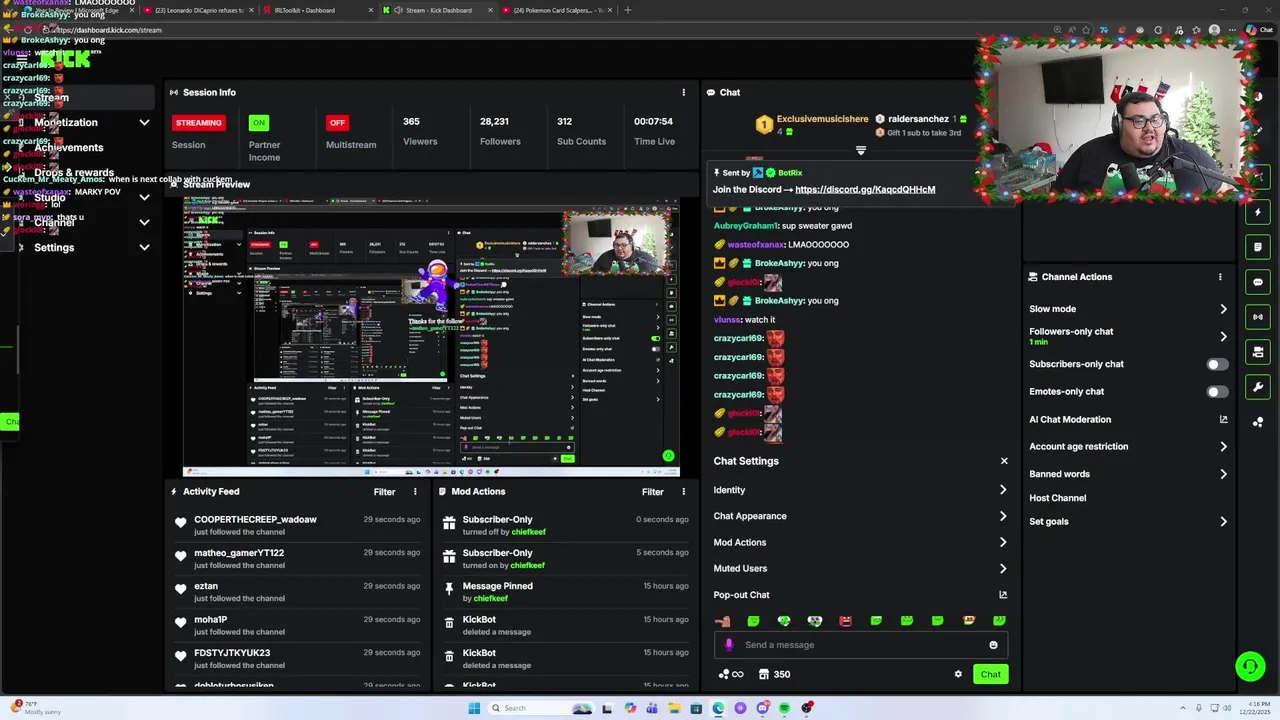This screenshot has width=1280, height=720.
Task: Click the channel points shop icon showing 350
Action: coord(775,674)
